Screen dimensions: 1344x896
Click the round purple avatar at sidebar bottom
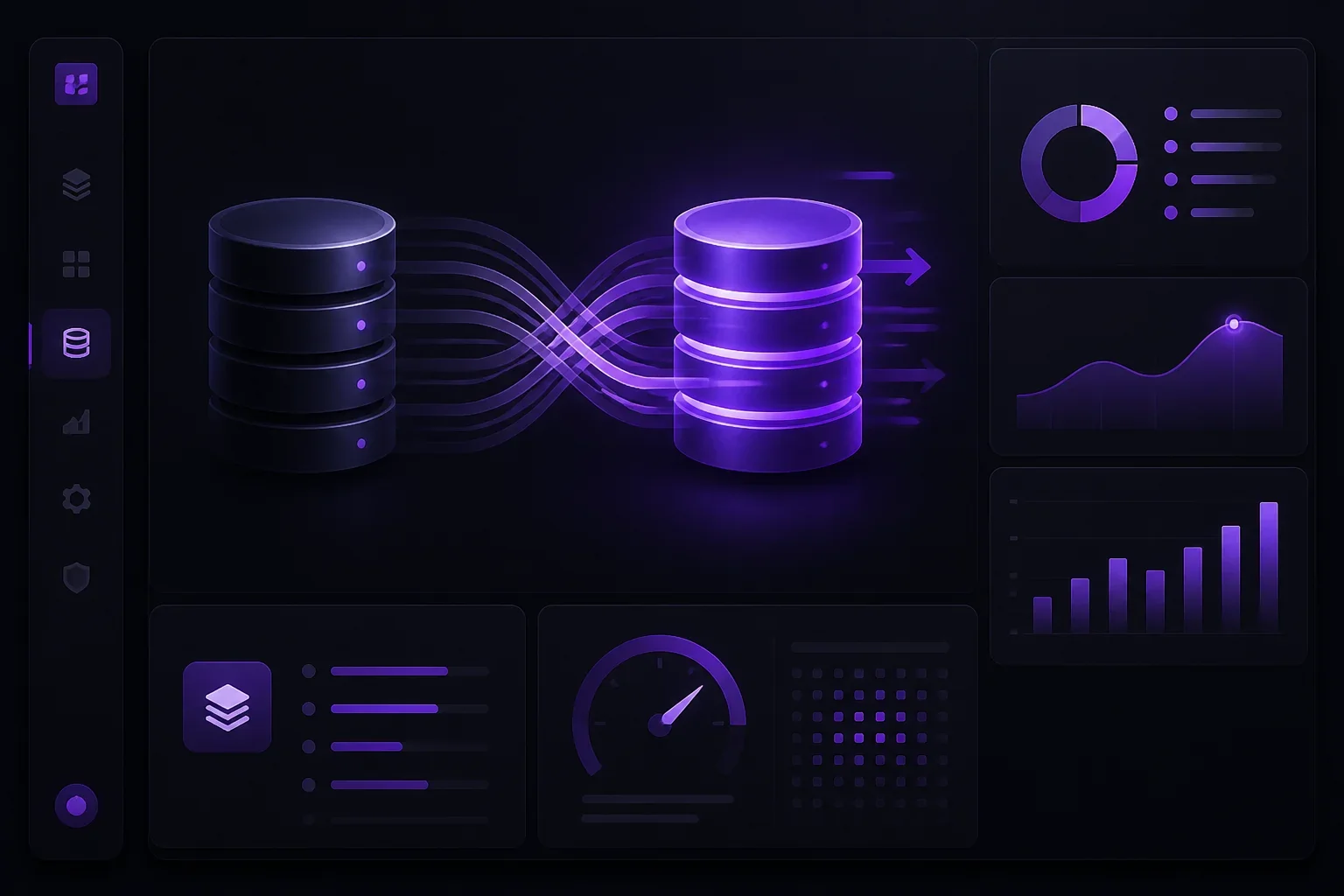tap(76, 806)
